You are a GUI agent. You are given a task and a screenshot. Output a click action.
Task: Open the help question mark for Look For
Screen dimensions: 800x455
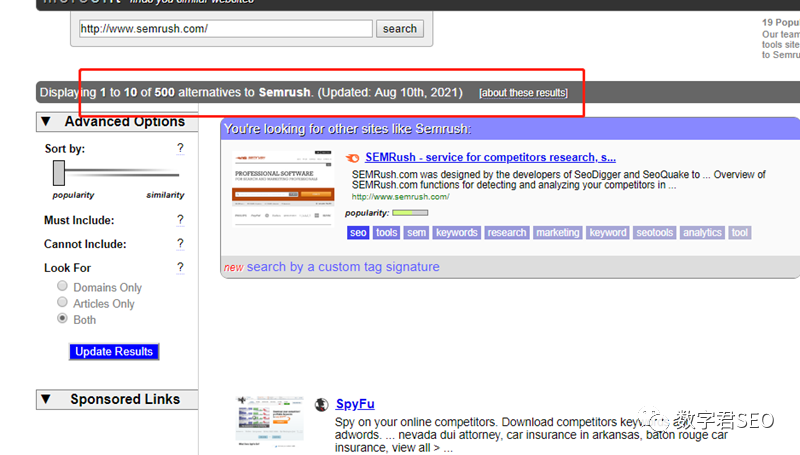click(180, 268)
